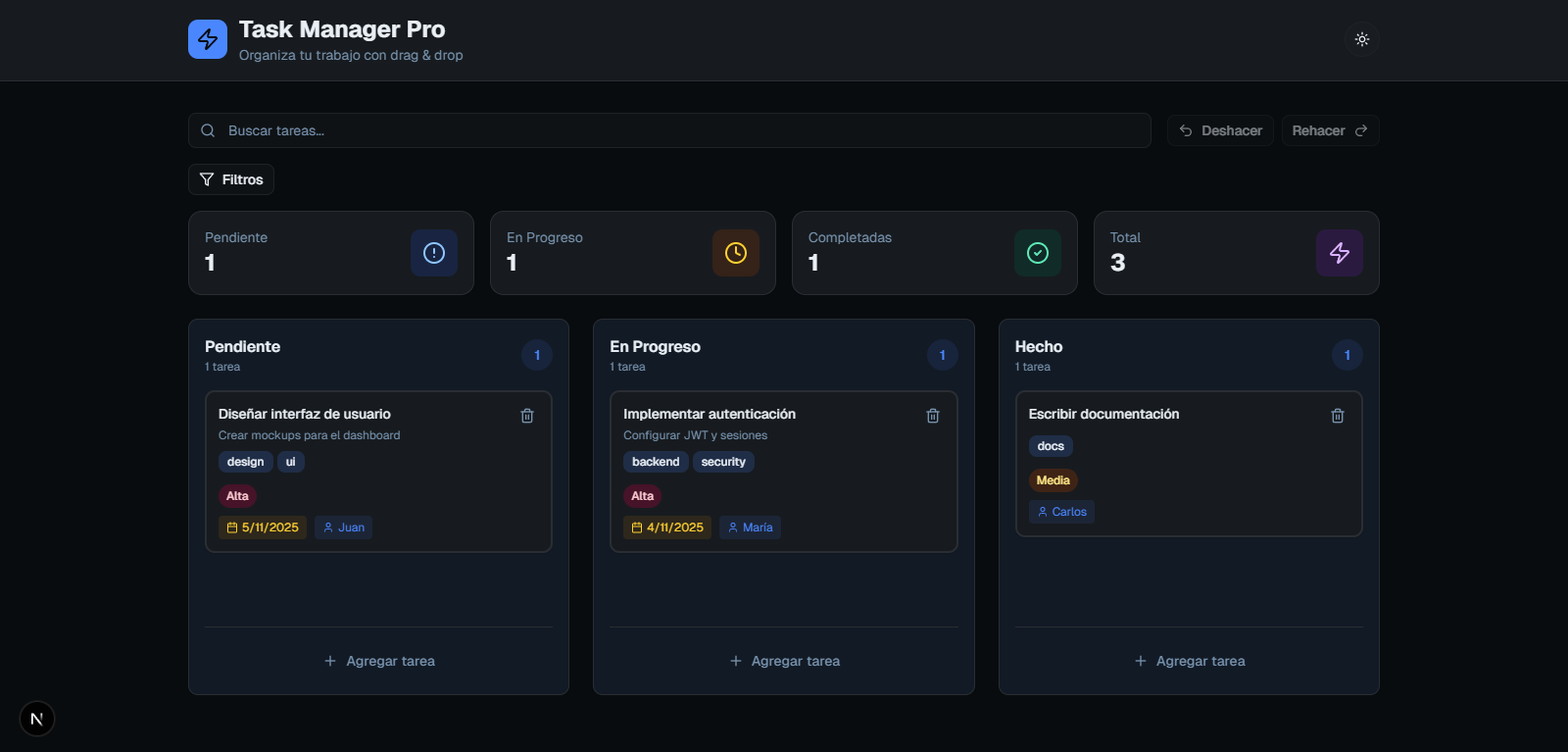Add a task to the Hecho column
Screen dimensions: 1568x752
(x=1189, y=661)
